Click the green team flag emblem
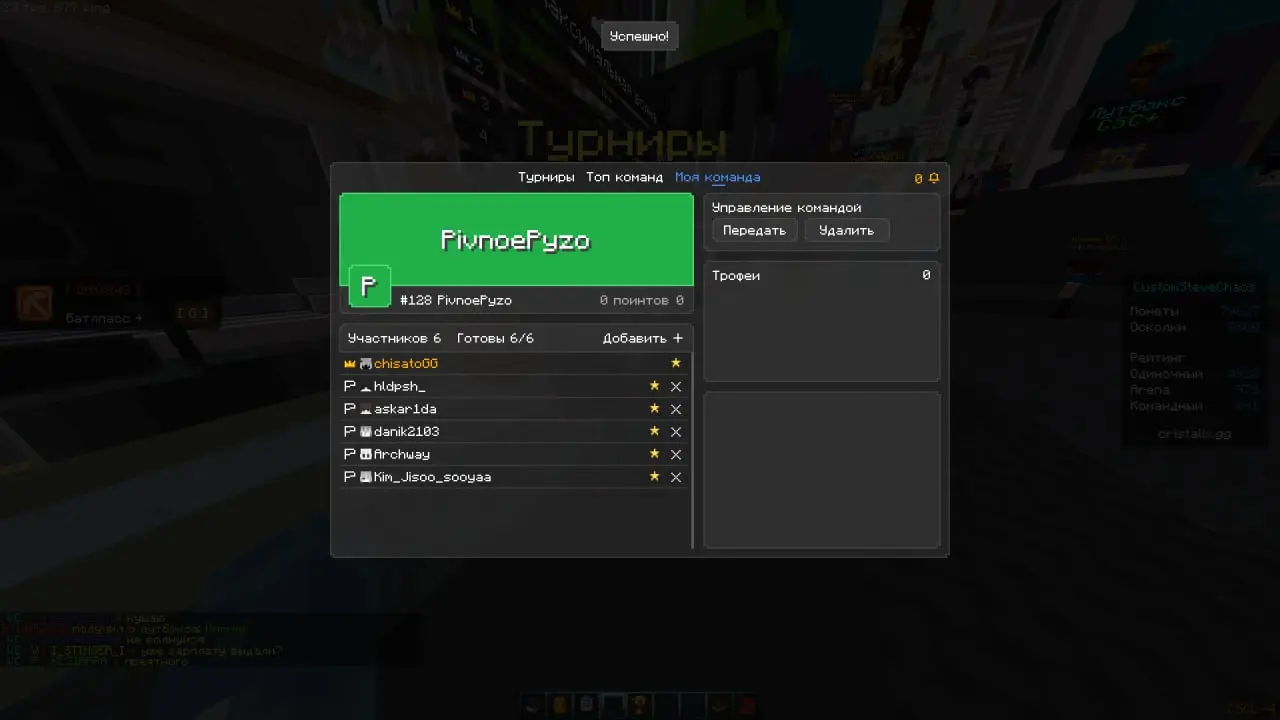Image resolution: width=1280 pixels, height=720 pixels. (369, 287)
